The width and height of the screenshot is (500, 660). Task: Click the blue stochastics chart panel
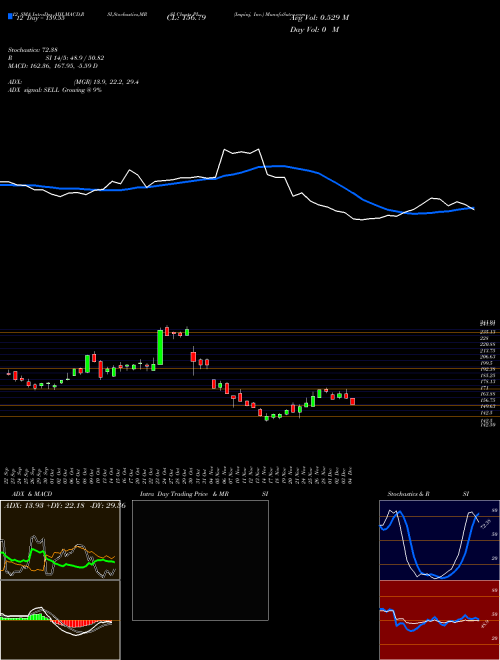coord(439,540)
